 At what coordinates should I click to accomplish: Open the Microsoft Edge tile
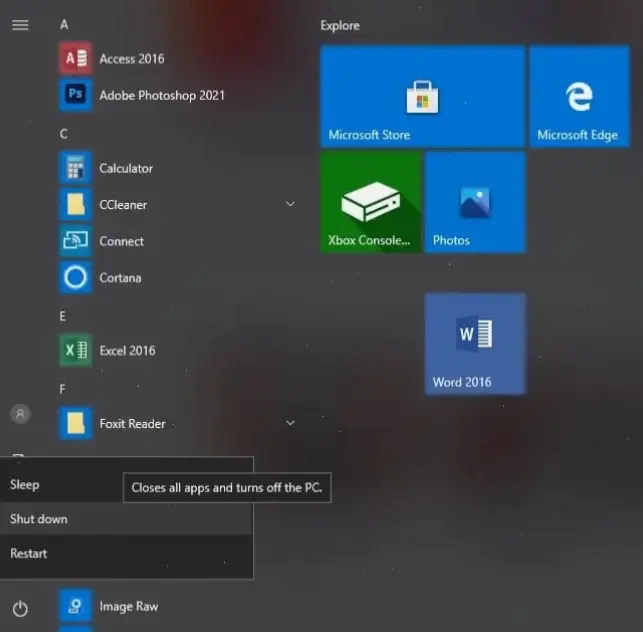[579, 96]
